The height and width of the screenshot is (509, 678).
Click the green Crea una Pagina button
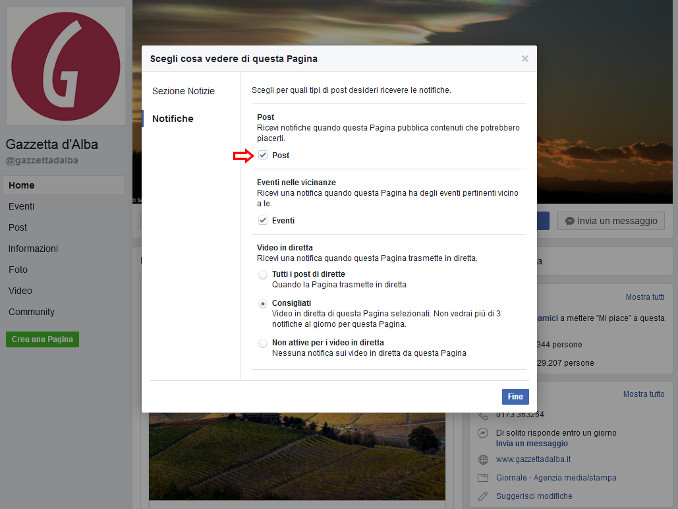click(x=43, y=339)
